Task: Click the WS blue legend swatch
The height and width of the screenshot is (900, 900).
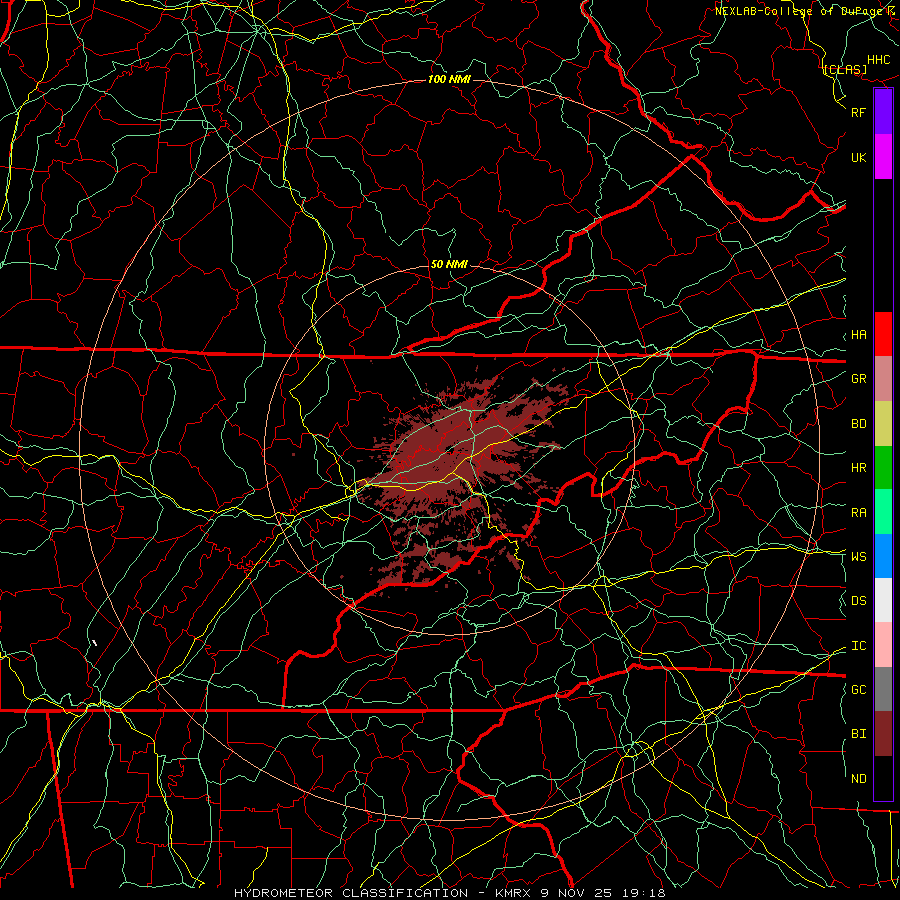Action: point(883,556)
